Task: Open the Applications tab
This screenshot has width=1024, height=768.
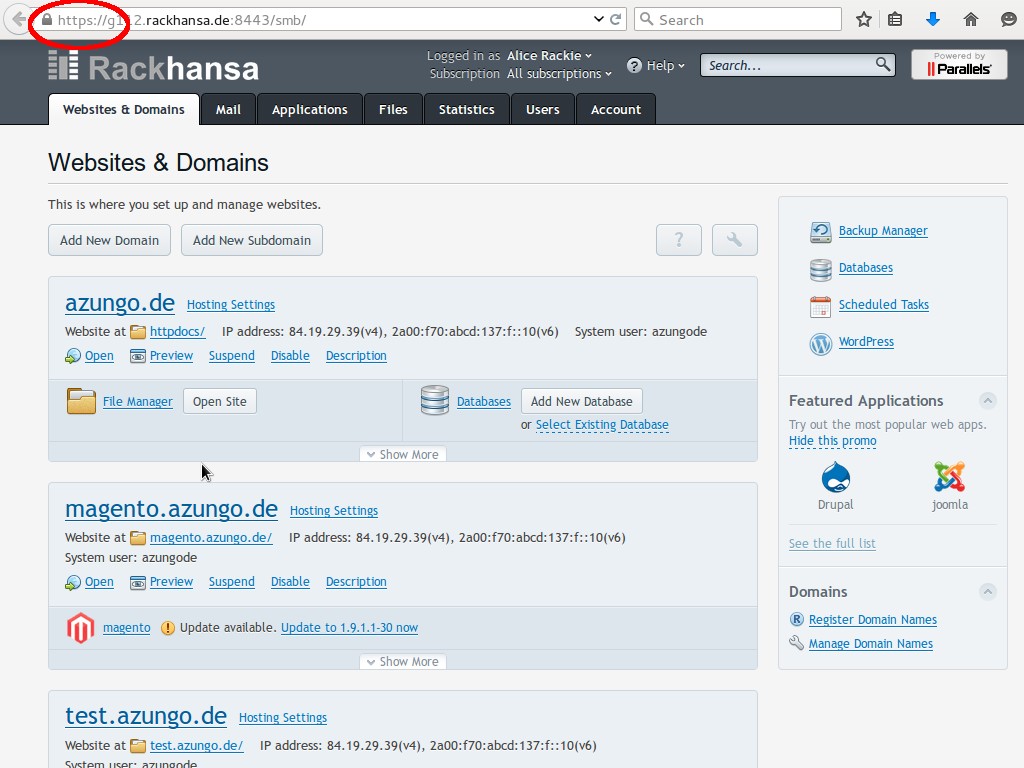Action: (310, 109)
